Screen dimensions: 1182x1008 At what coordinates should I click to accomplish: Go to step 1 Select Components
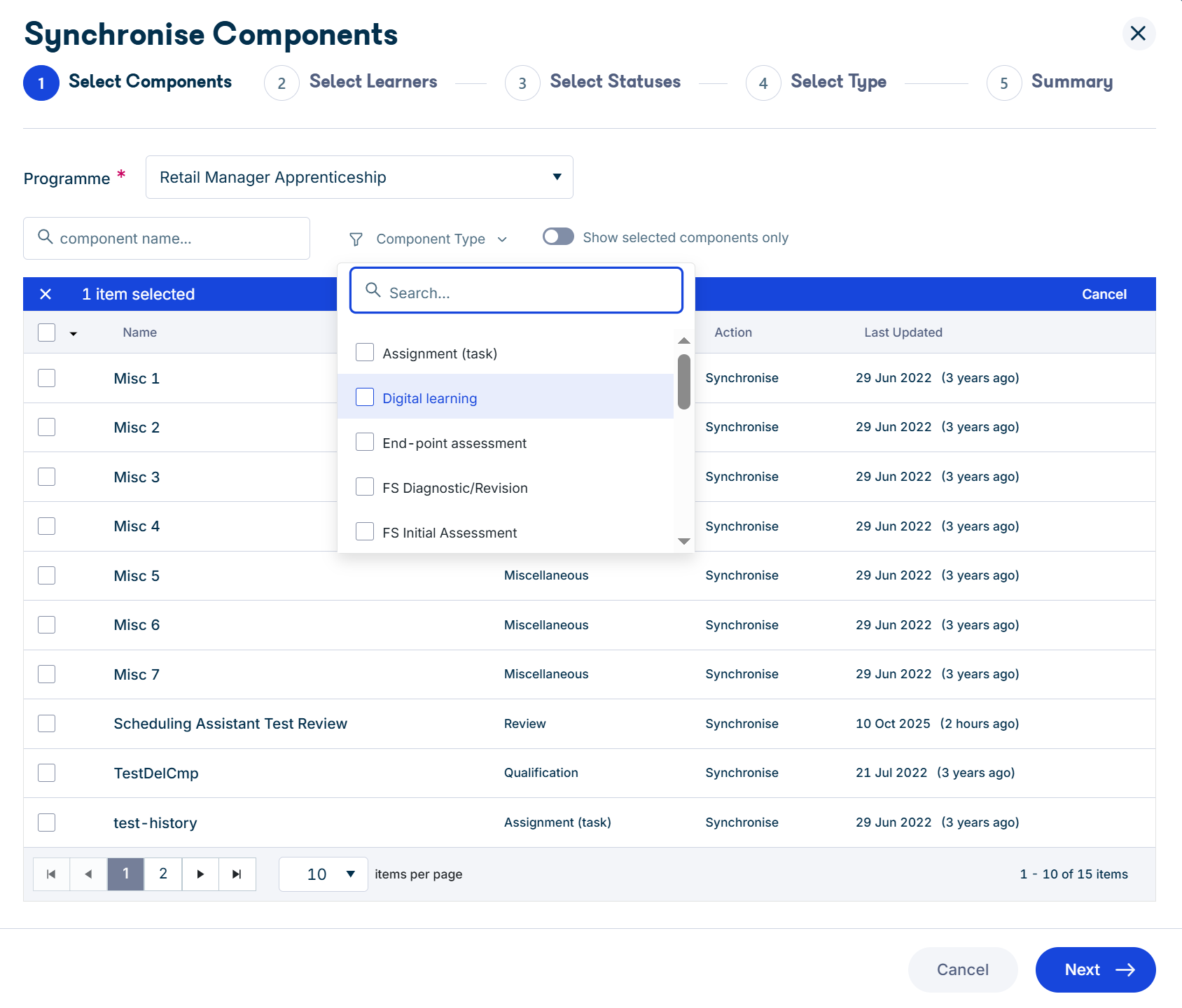click(x=127, y=83)
